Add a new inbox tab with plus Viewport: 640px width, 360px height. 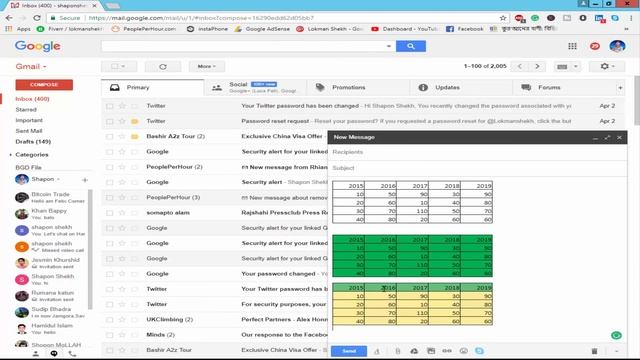(620, 87)
